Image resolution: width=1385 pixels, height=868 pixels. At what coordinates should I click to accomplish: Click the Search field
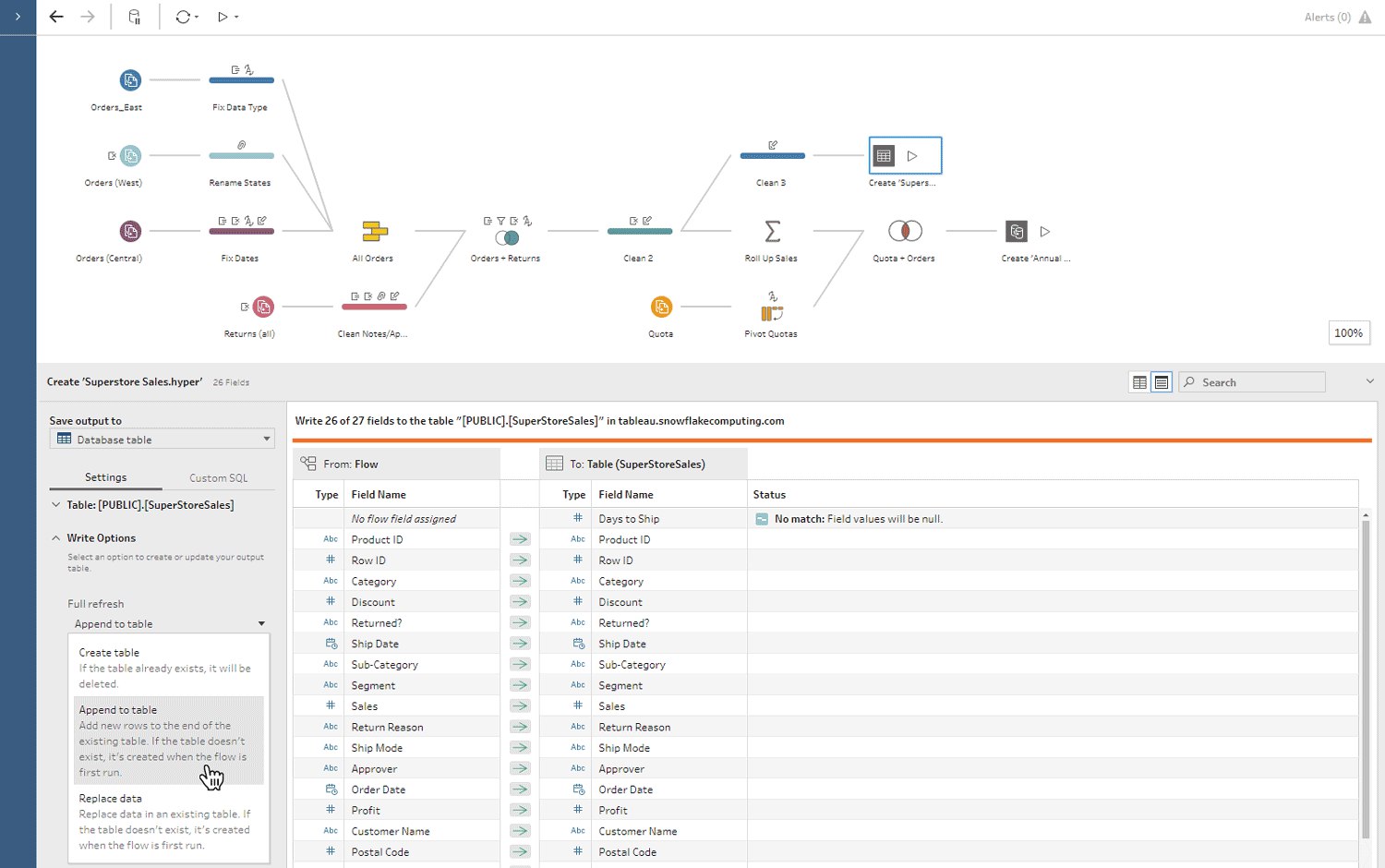coord(1252,382)
